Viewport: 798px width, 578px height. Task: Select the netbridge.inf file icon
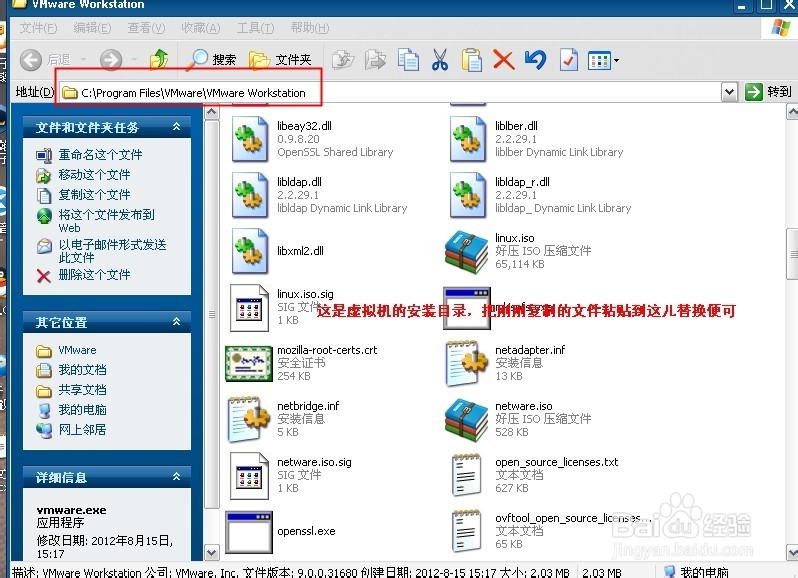[x=249, y=419]
